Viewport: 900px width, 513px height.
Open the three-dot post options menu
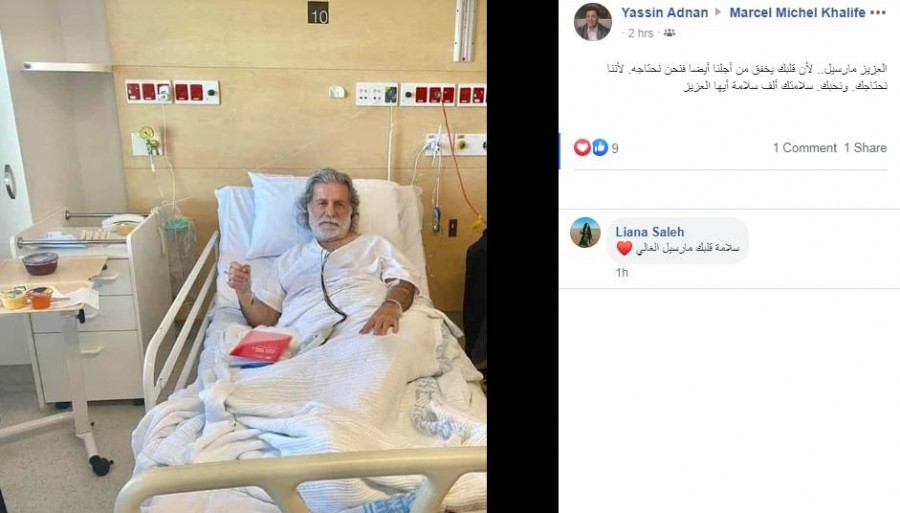[x=878, y=13]
